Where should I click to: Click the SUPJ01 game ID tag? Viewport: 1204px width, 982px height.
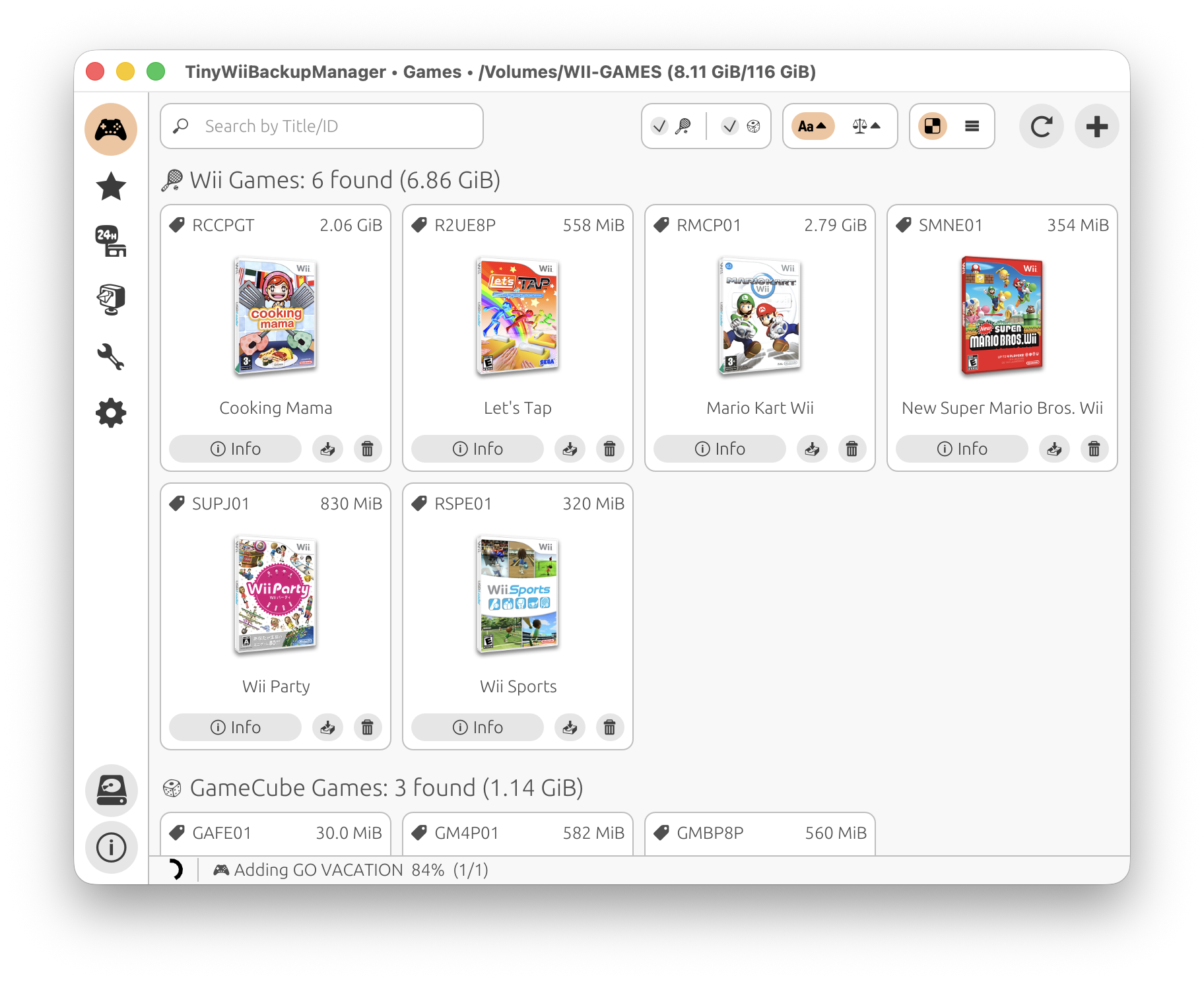[x=210, y=504]
